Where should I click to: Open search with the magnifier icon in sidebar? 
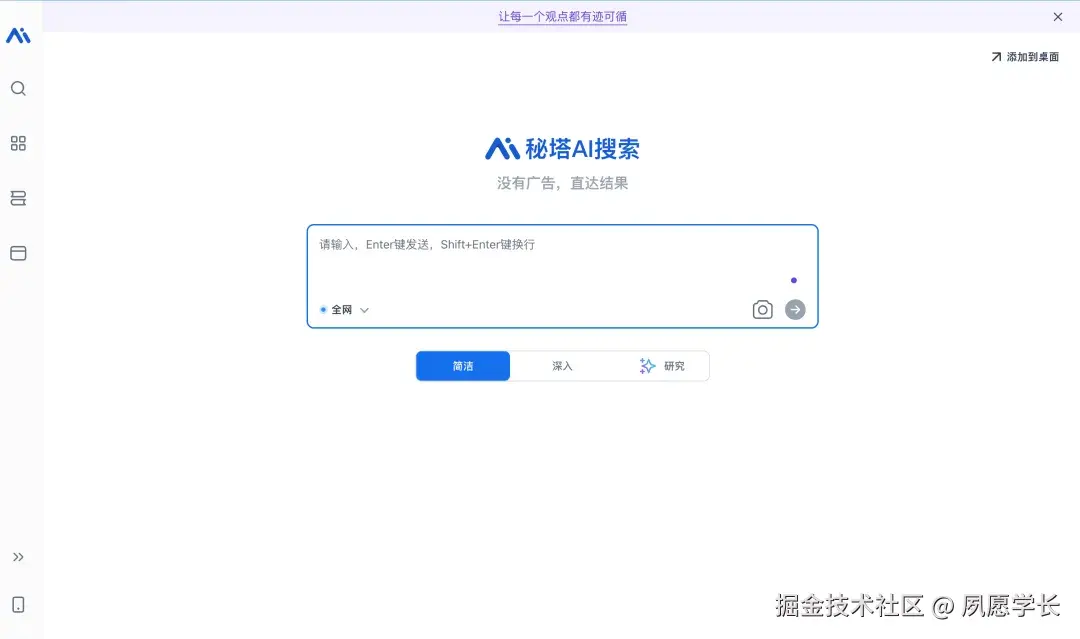pyautogui.click(x=18, y=88)
